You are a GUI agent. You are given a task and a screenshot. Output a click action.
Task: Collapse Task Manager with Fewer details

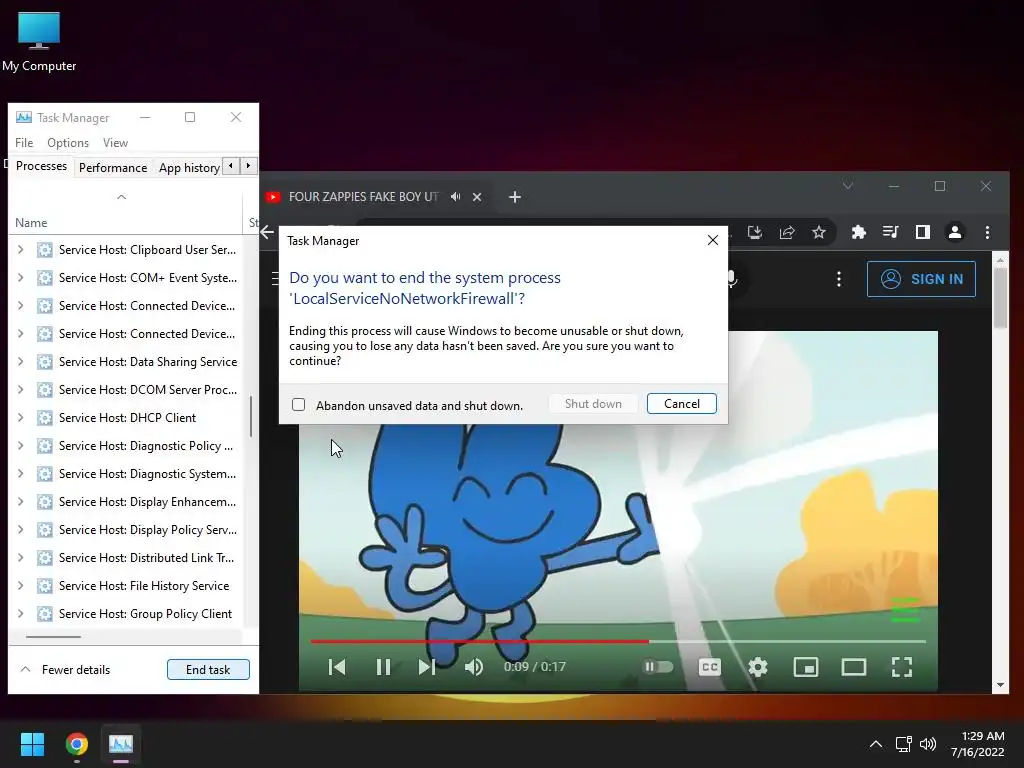[x=66, y=669]
